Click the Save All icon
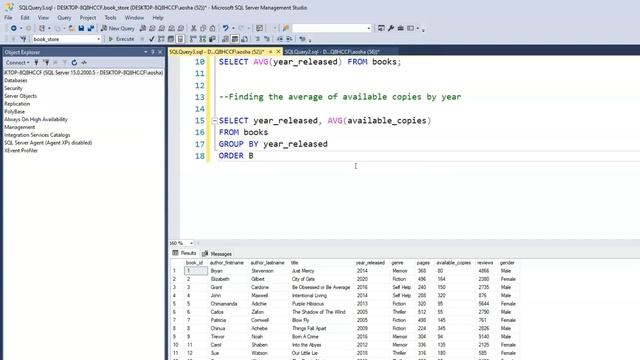 [x=91, y=28]
